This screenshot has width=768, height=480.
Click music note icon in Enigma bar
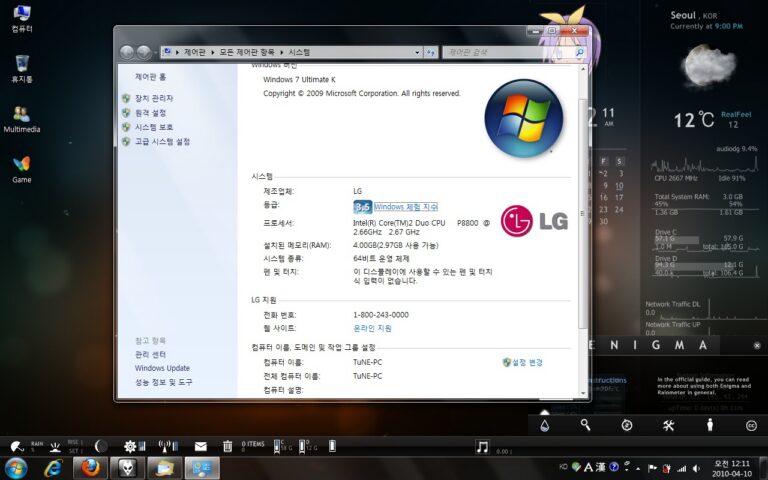pyautogui.click(x=482, y=446)
